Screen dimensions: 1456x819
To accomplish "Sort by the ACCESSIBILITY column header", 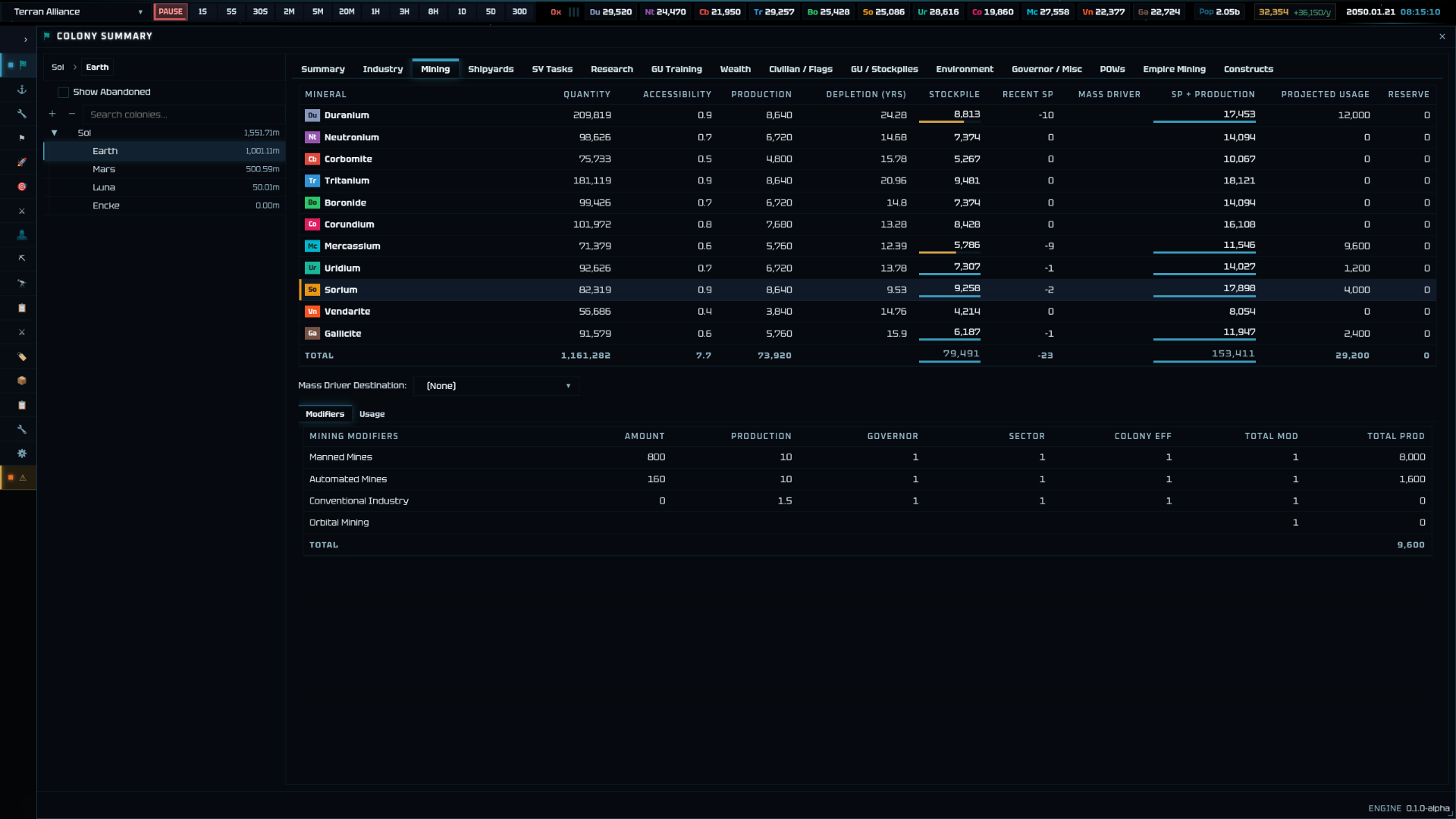I will point(677,95).
